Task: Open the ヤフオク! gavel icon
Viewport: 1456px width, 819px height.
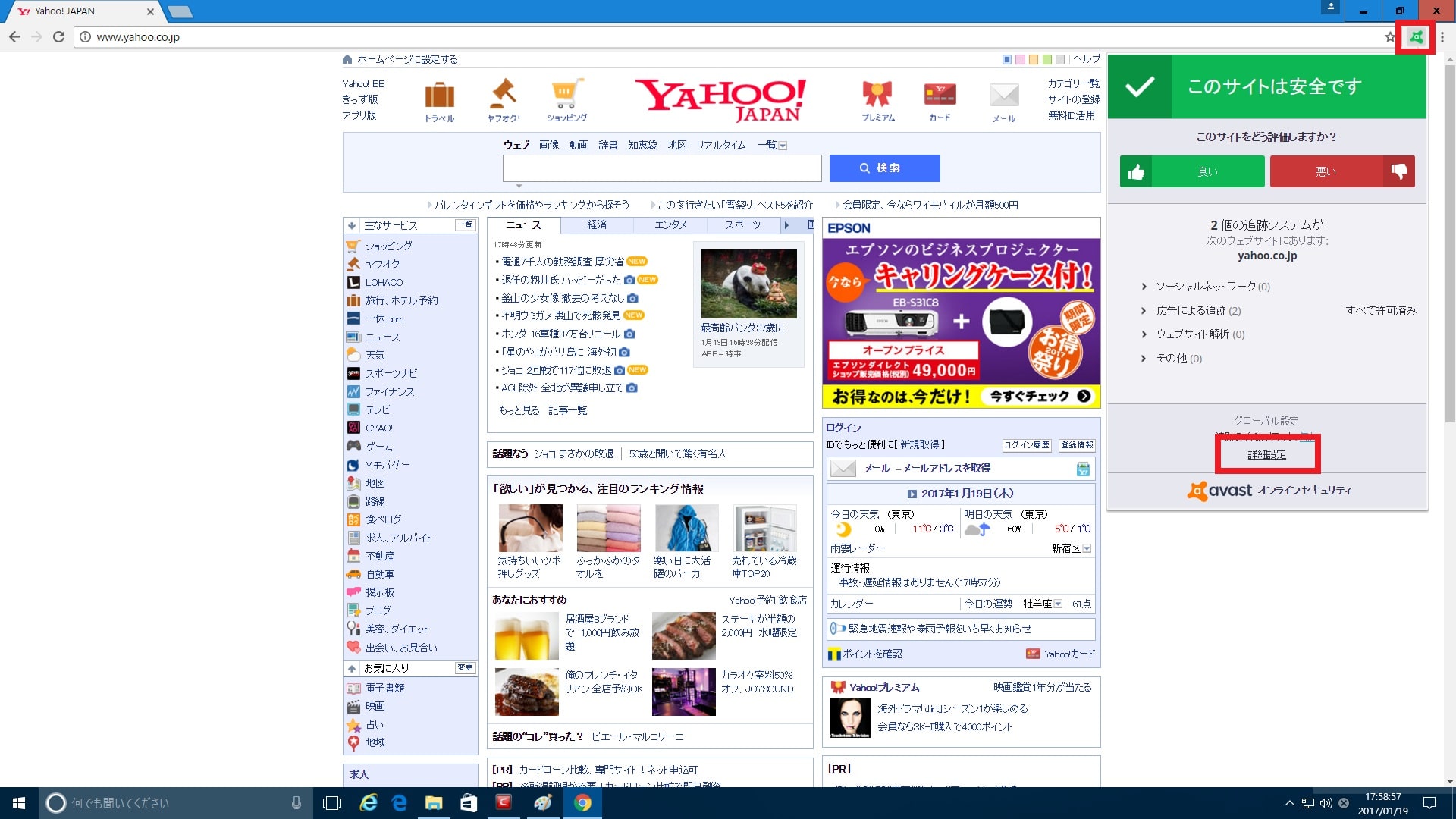Action: pyautogui.click(x=503, y=94)
